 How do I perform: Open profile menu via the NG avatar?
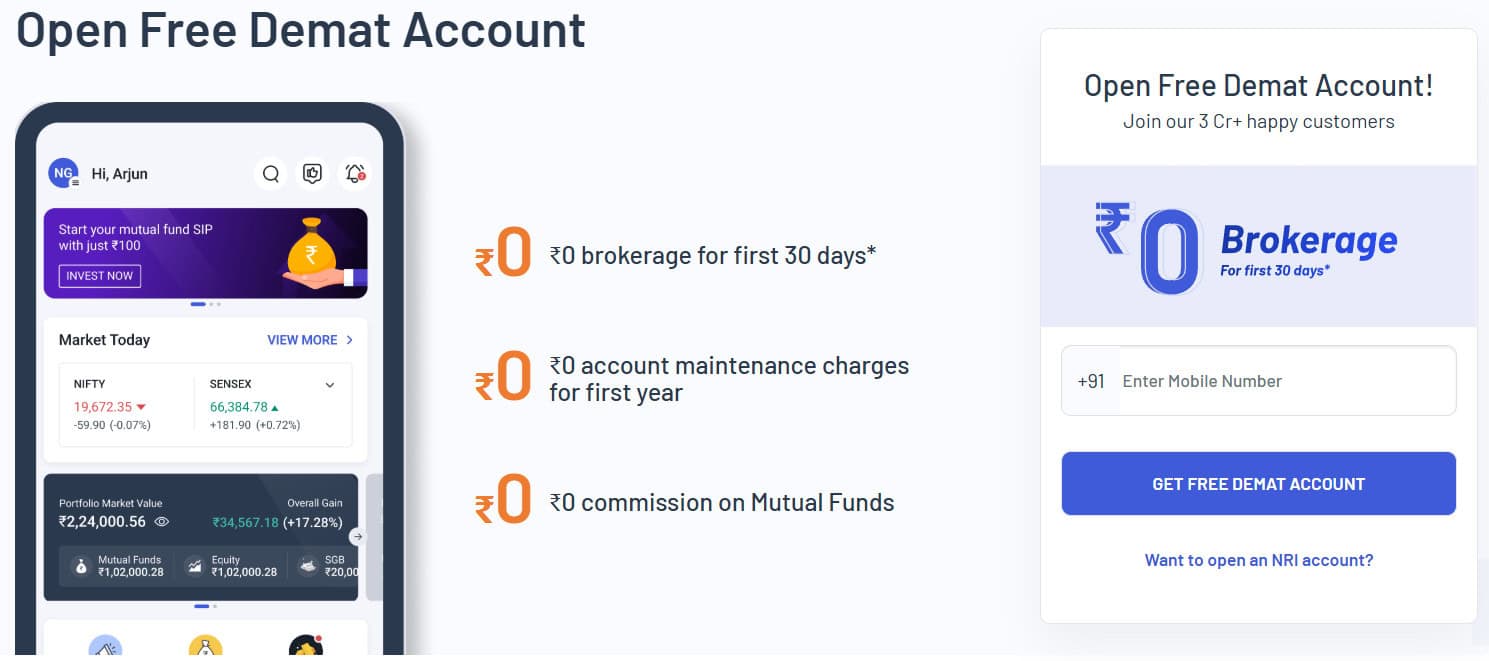pyautogui.click(x=63, y=173)
